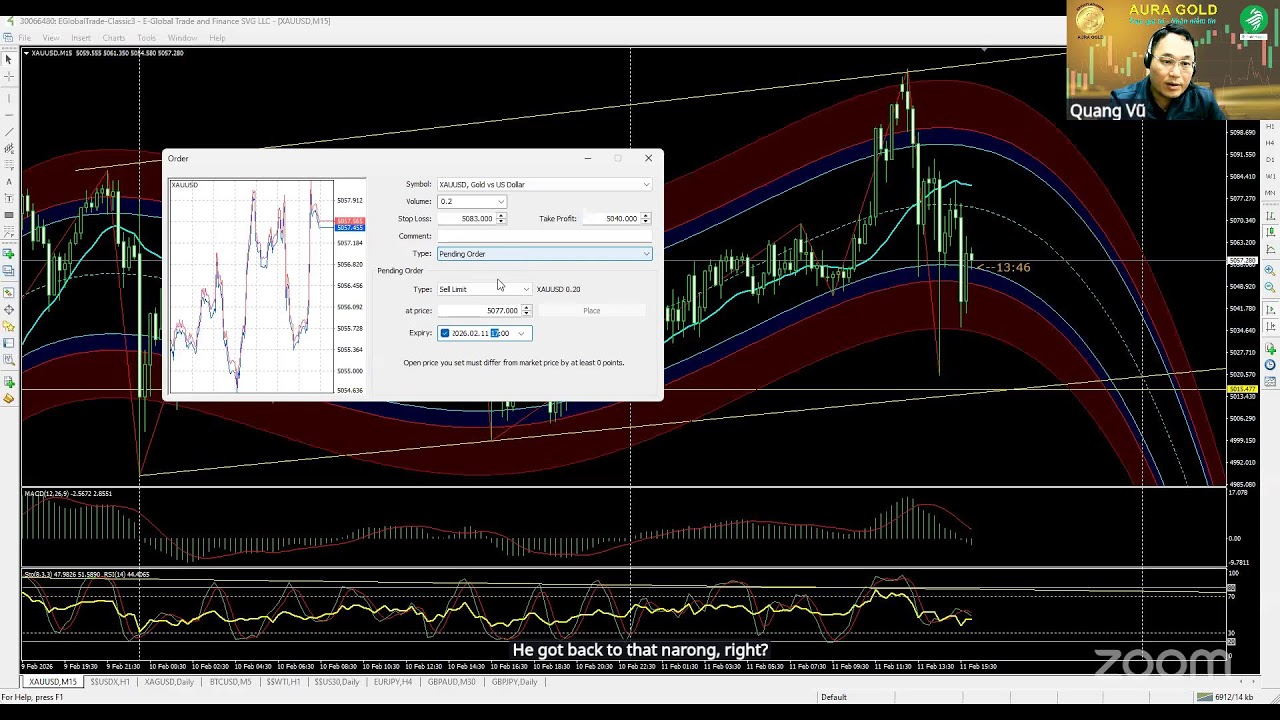The height and width of the screenshot is (720, 1280).
Task: Open the periods clock icon
Action: pos(1271,366)
